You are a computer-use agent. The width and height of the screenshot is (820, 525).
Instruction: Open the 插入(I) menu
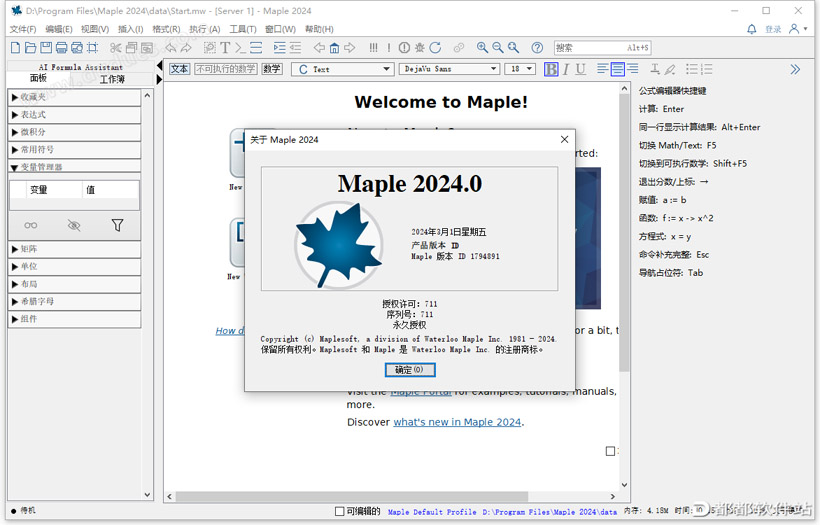pos(130,29)
